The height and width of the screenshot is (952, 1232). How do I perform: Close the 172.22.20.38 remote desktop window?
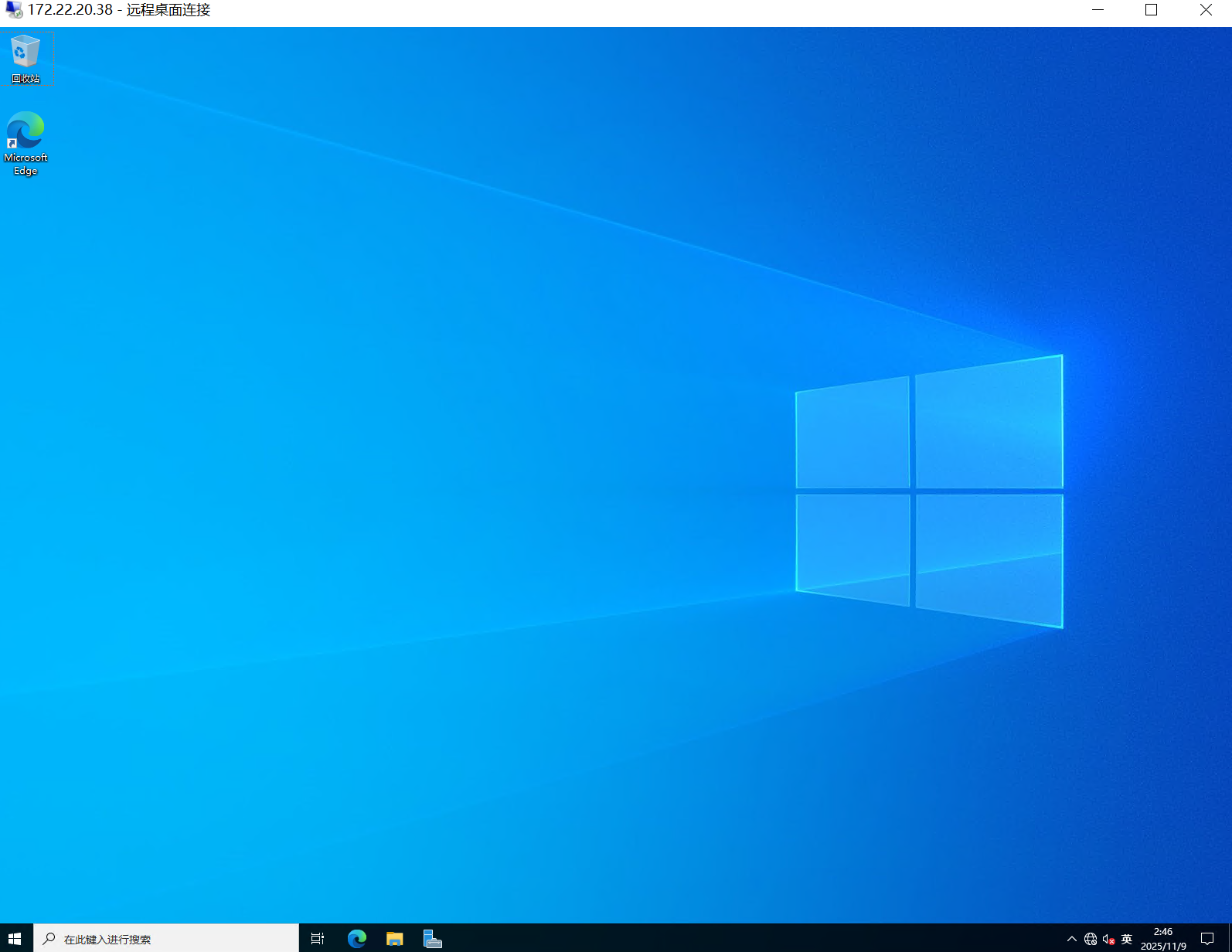tap(1206, 10)
